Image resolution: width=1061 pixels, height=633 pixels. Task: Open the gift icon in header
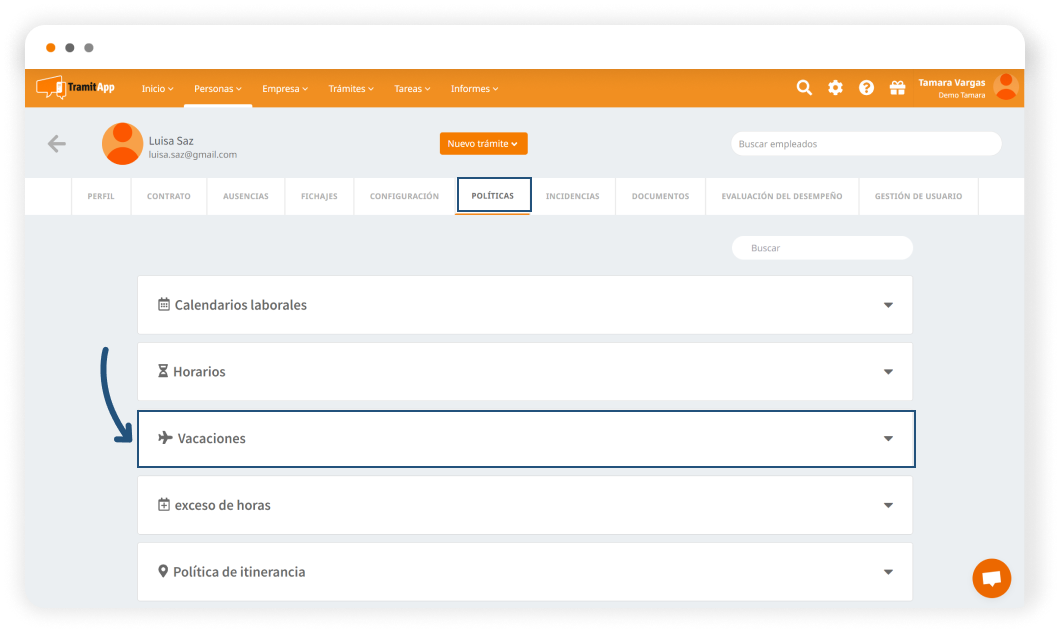[897, 88]
